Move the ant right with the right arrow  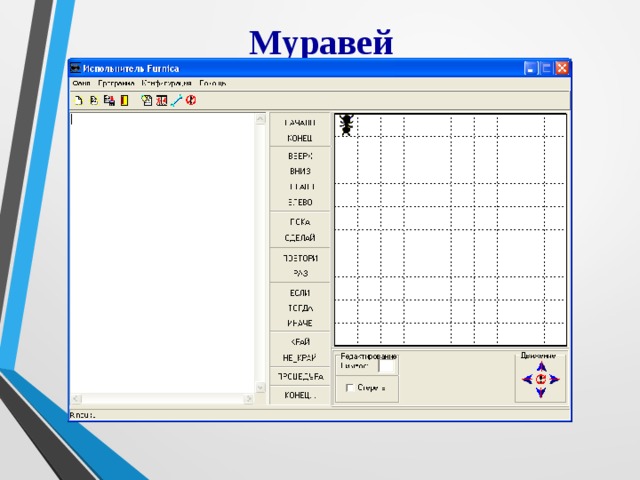[554, 379]
